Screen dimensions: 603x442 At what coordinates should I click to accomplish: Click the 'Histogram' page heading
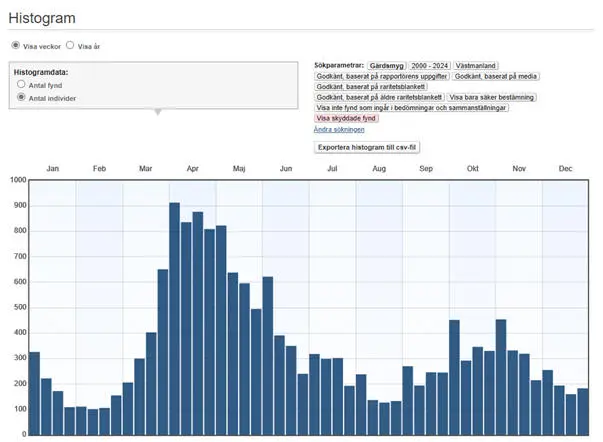pyautogui.click(x=41, y=19)
